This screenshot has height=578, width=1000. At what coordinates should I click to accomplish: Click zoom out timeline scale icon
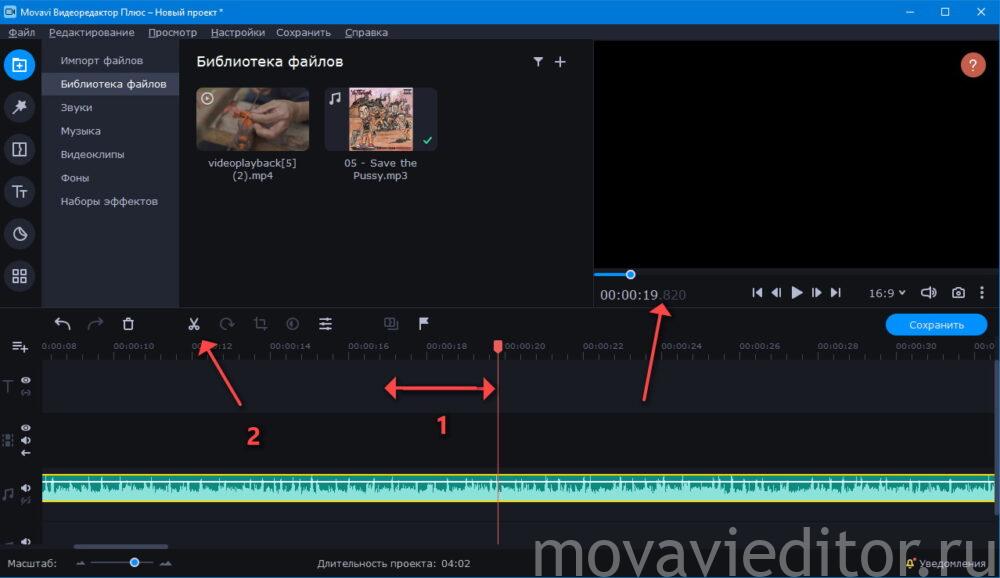[x=80, y=563]
